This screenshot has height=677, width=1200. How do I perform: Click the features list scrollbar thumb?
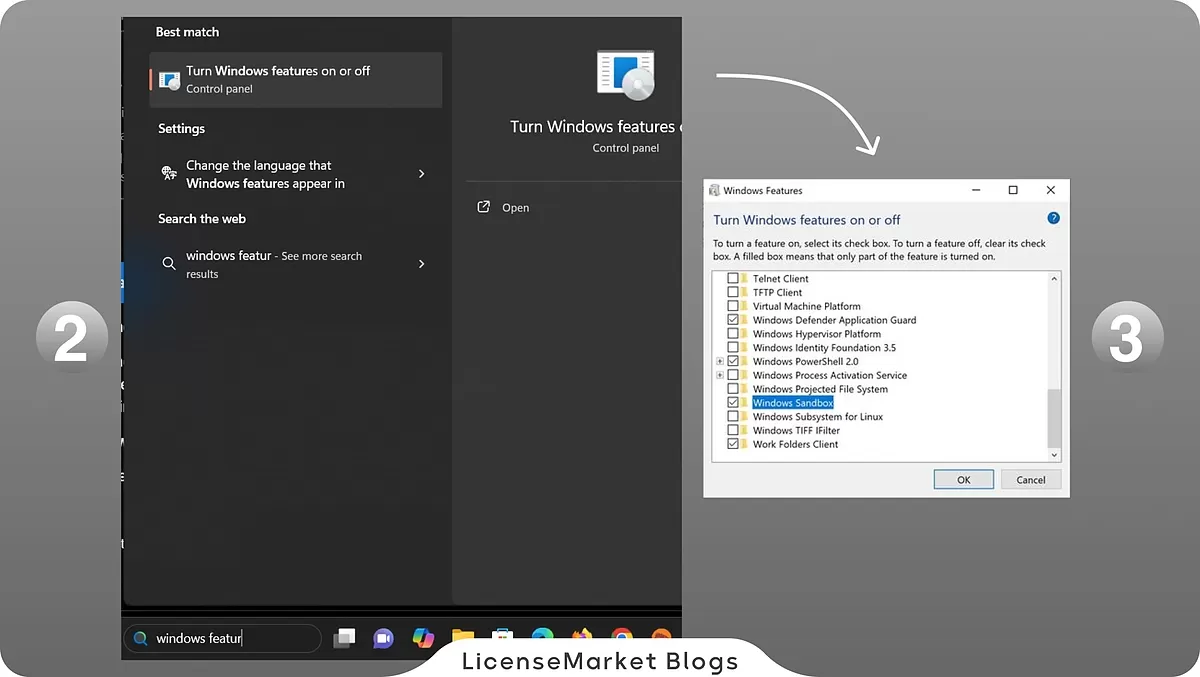tap(1053, 418)
